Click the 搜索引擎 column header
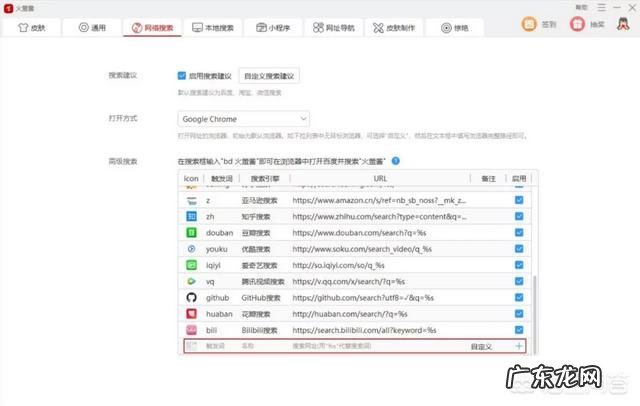 [265, 179]
